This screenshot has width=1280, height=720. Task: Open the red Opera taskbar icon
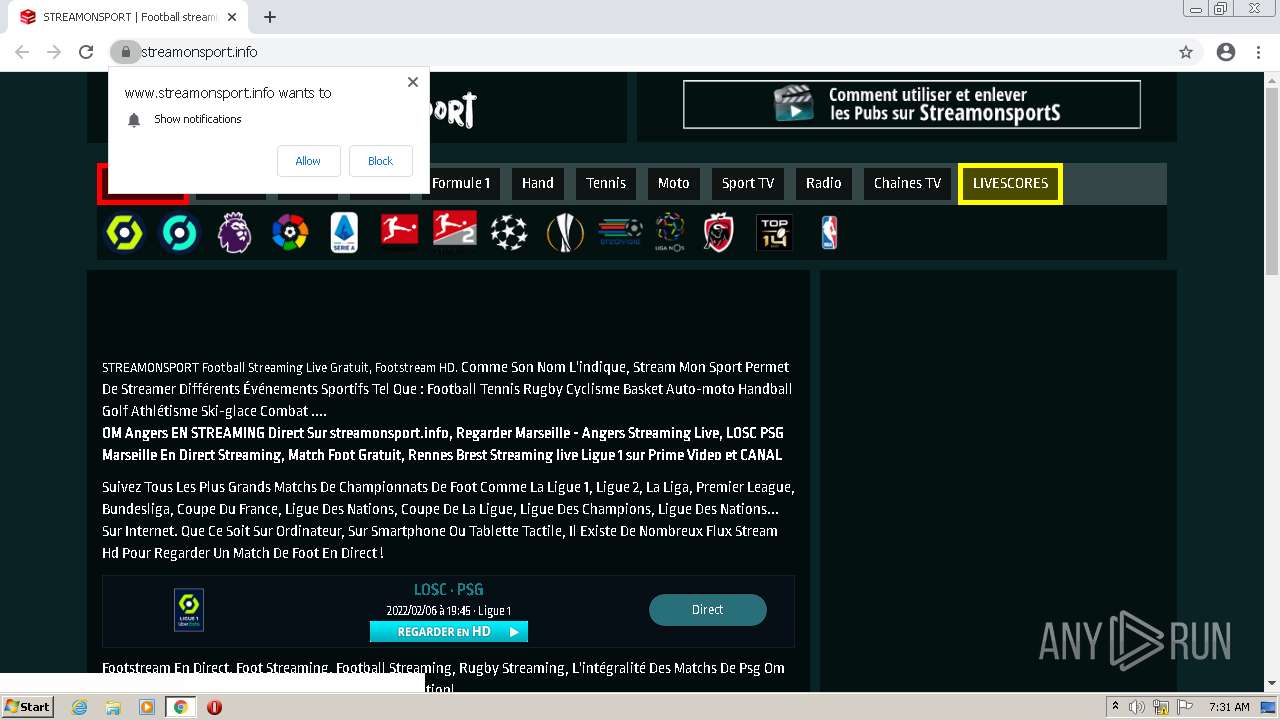[214, 707]
